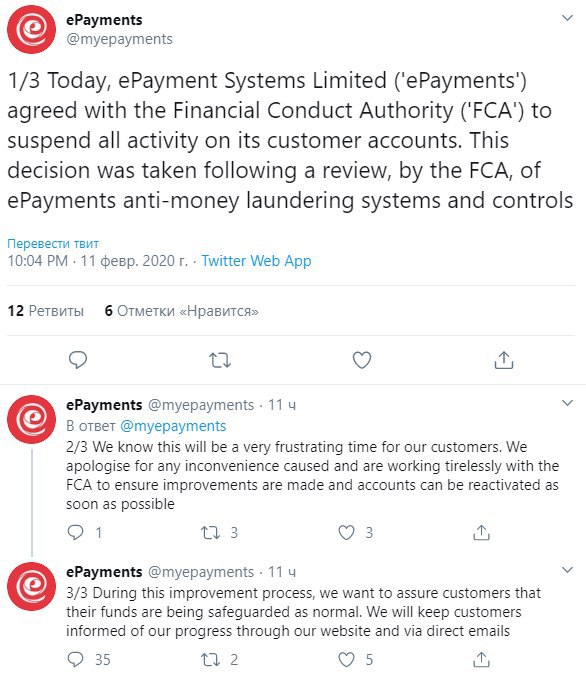
Task: Like the 2/3 tweet with 3 likes
Action: pos(346,533)
